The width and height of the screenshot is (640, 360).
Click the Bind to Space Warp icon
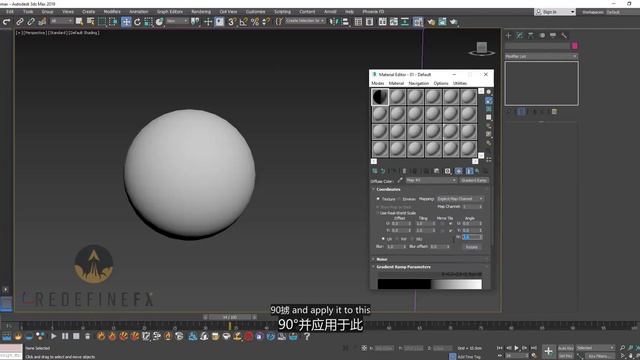point(42,22)
